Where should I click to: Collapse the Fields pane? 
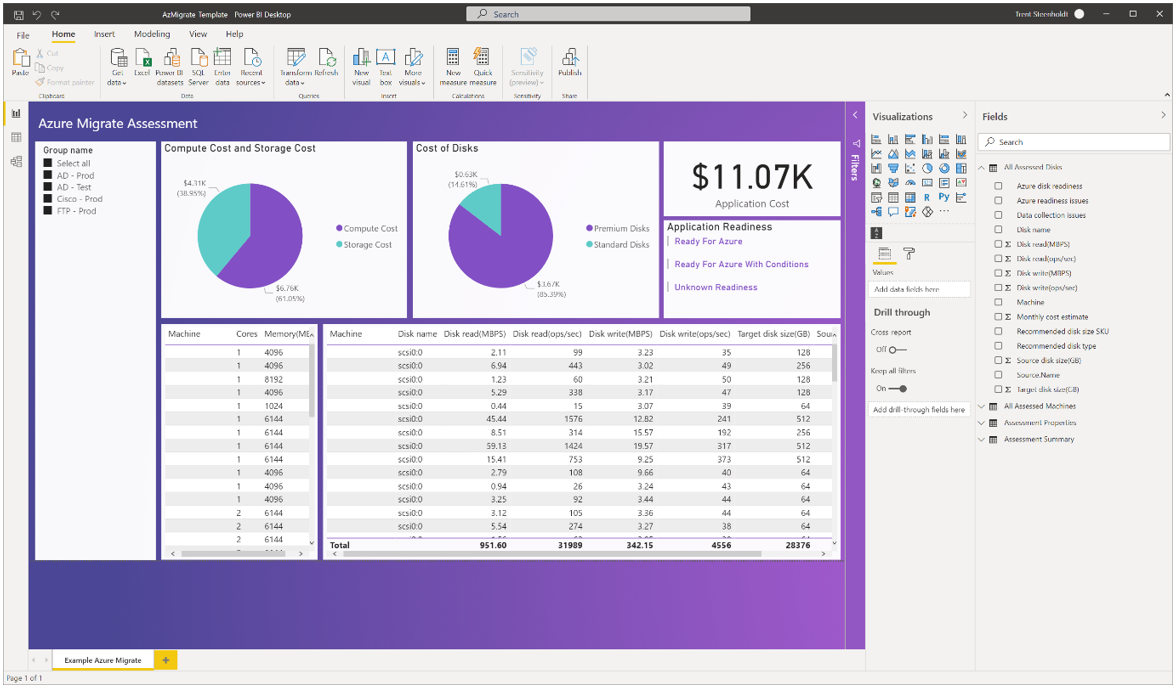click(x=1163, y=115)
